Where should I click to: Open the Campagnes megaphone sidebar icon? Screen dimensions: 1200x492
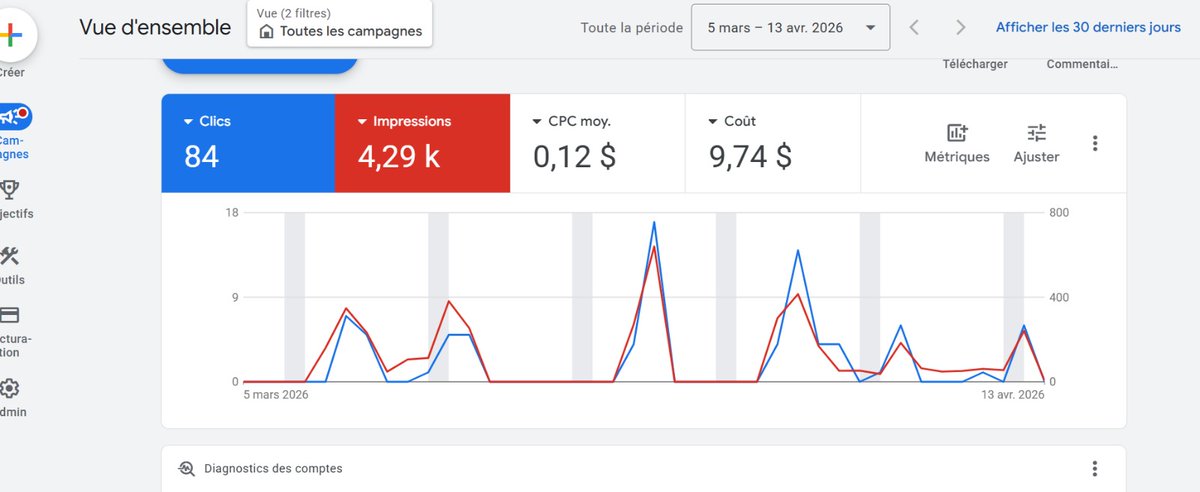[14, 117]
